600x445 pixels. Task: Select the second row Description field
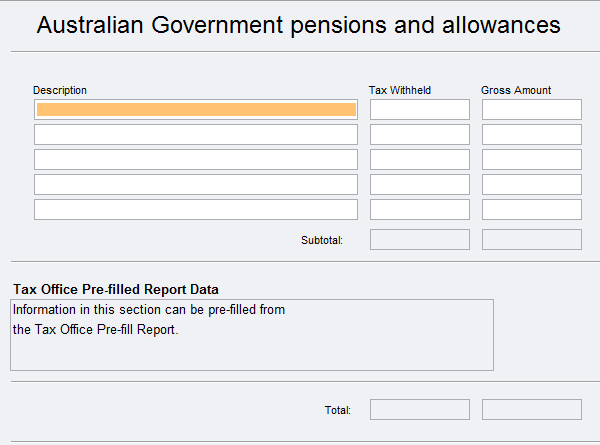point(196,135)
